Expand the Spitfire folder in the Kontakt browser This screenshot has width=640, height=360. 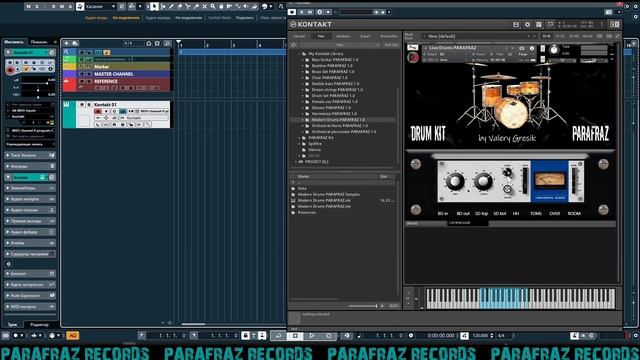[x=300, y=144]
